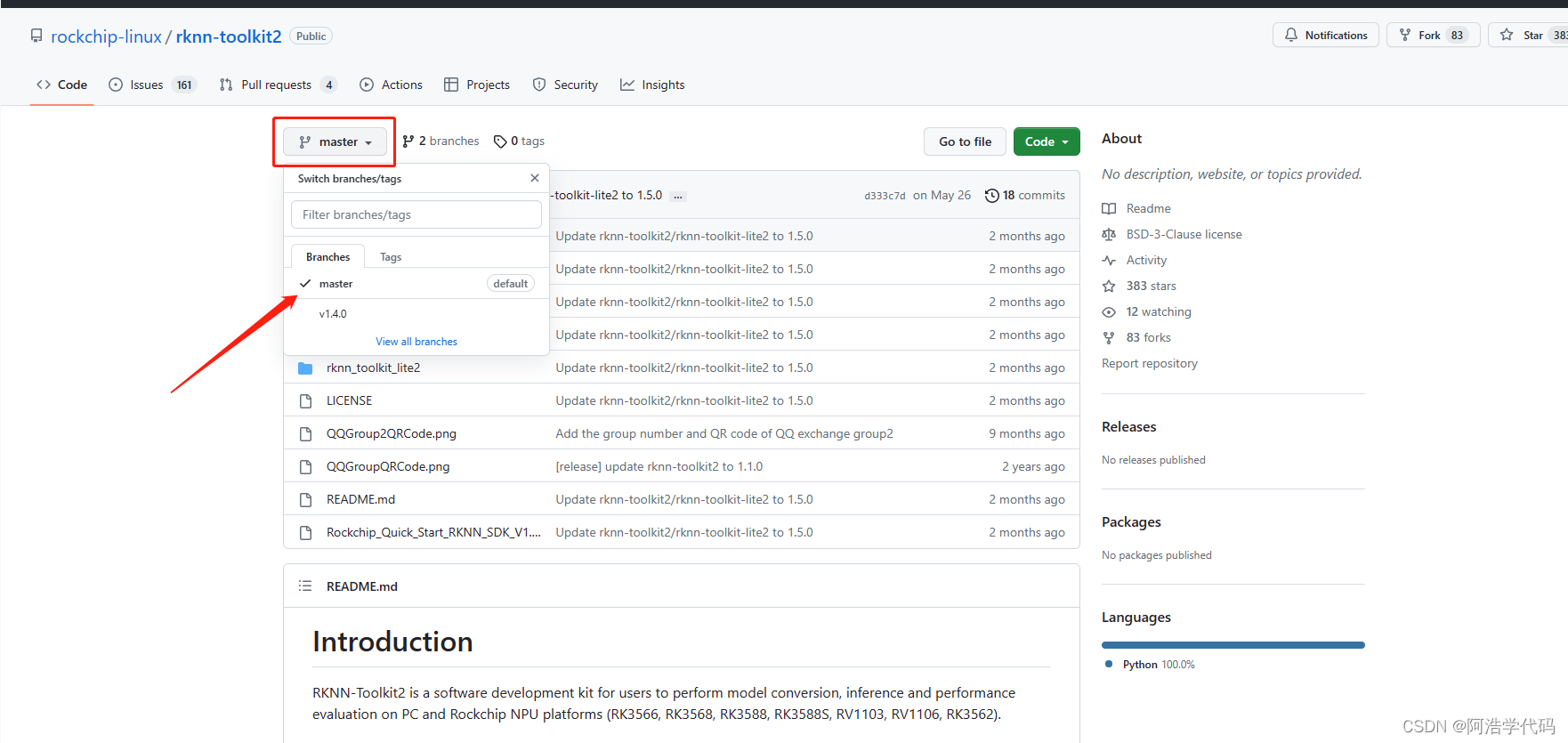Open the LICENSE file
This screenshot has height=743, width=1568.
click(349, 400)
